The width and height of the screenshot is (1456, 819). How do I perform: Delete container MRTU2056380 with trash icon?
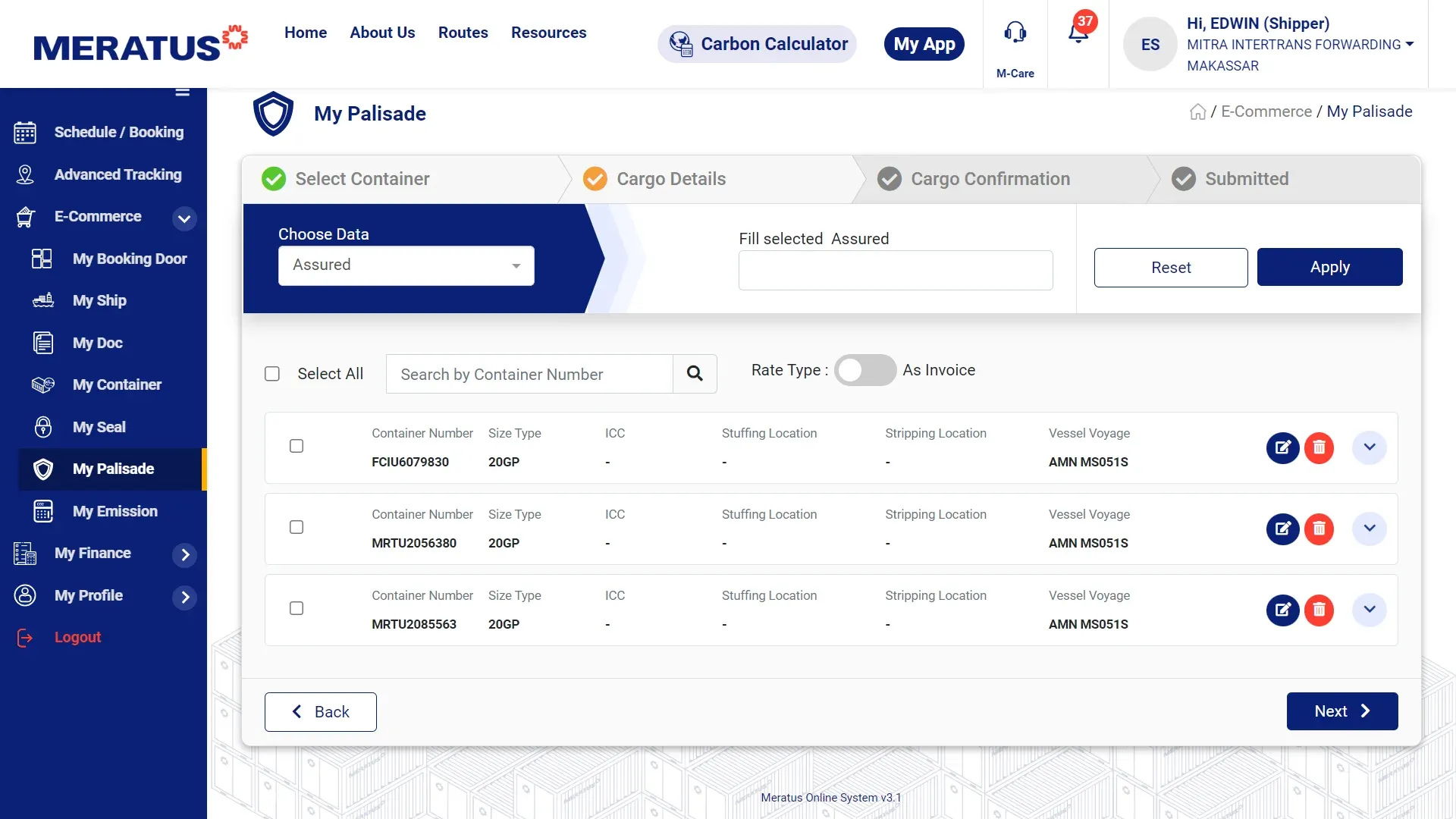1319,529
